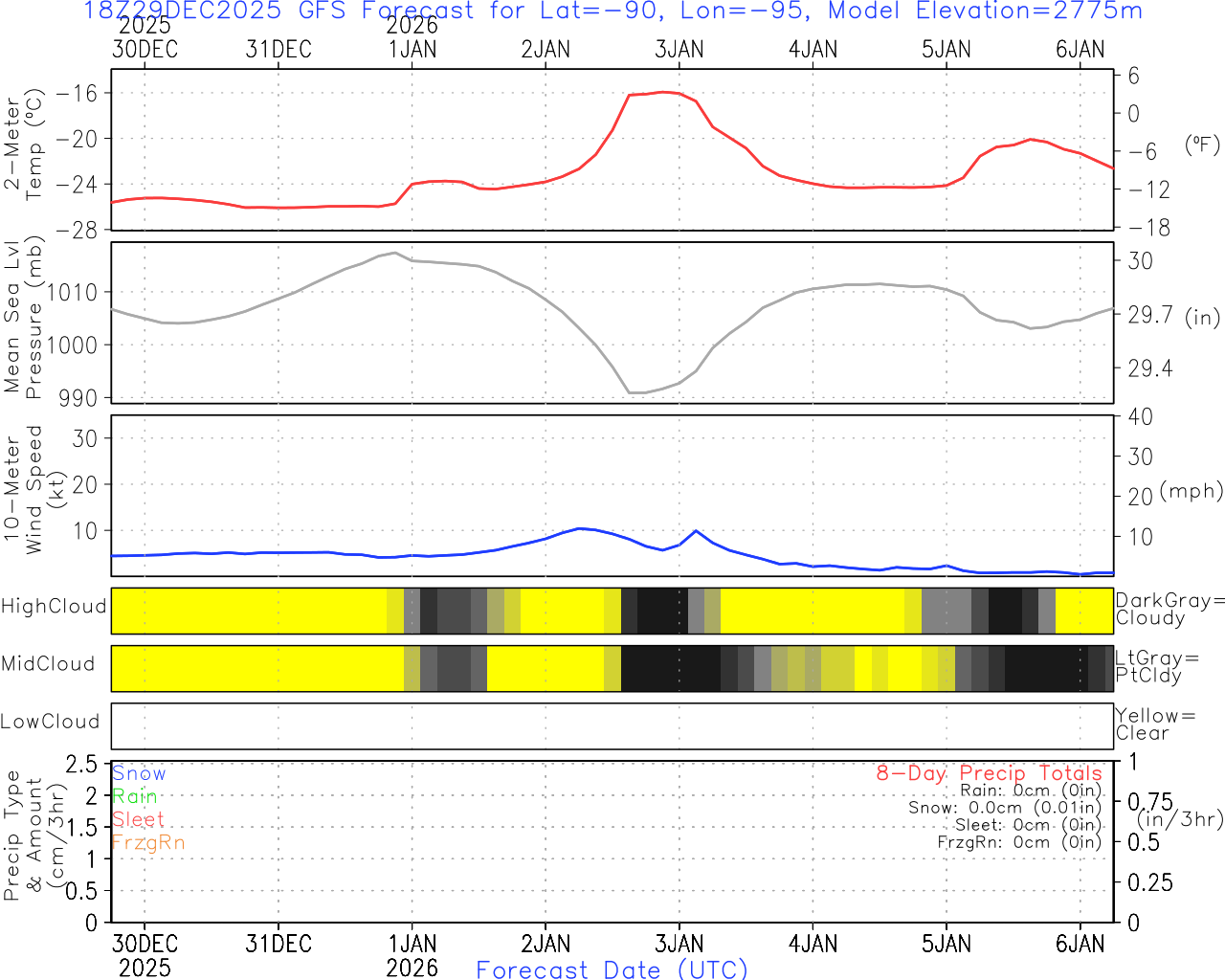
Task: Click the LtGray=PtCldy legend text
Action: 1156,667
